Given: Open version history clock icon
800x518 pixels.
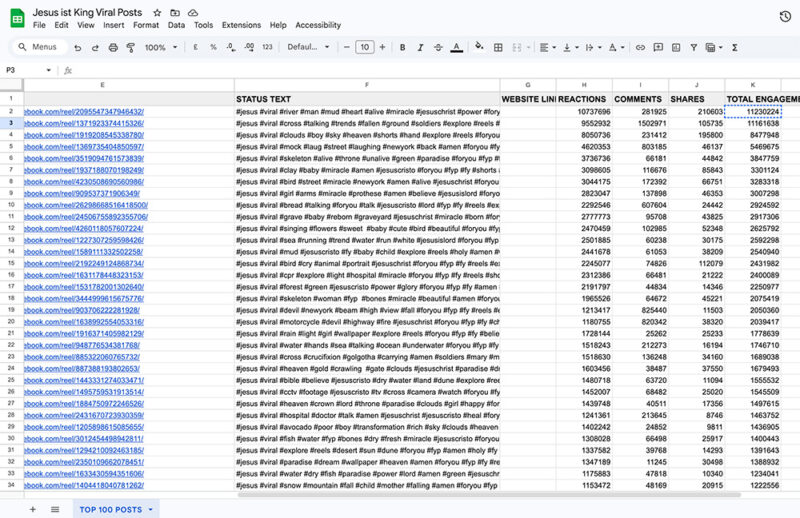Looking at the screenshot, I should 785,15.
